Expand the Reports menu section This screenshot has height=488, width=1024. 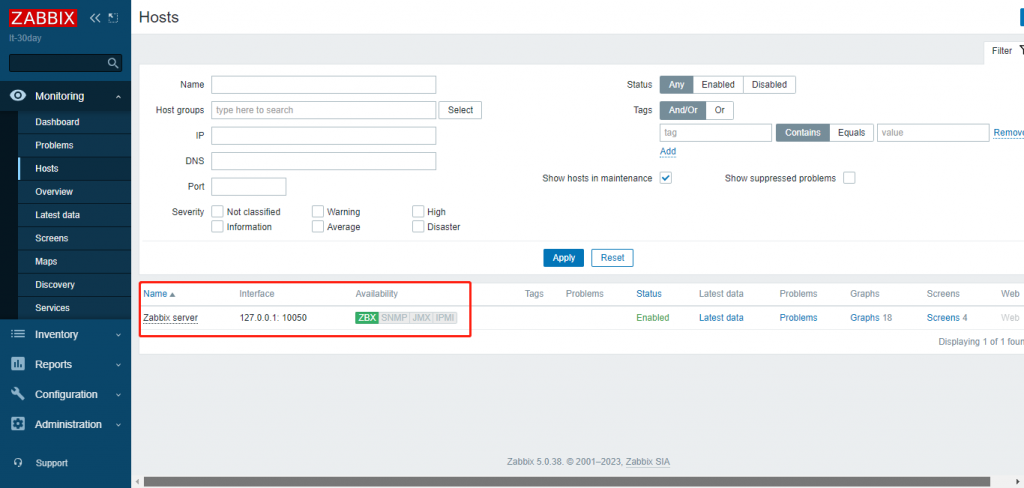click(118, 365)
